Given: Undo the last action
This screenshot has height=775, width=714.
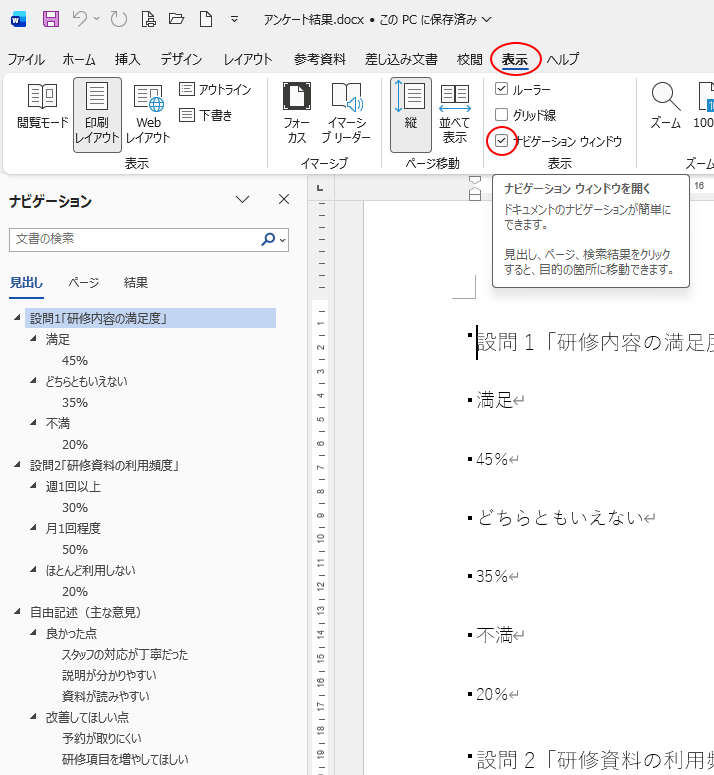Looking at the screenshot, I should 80,19.
